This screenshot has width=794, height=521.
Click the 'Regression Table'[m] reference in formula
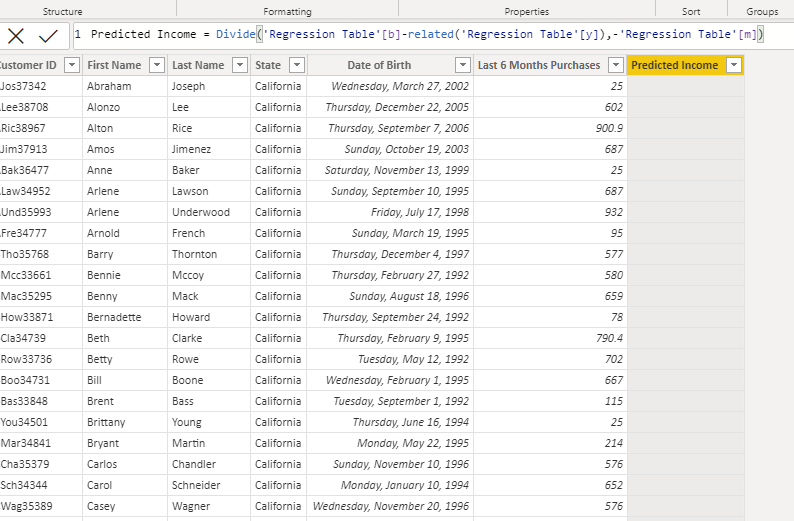pyautogui.click(x=688, y=34)
